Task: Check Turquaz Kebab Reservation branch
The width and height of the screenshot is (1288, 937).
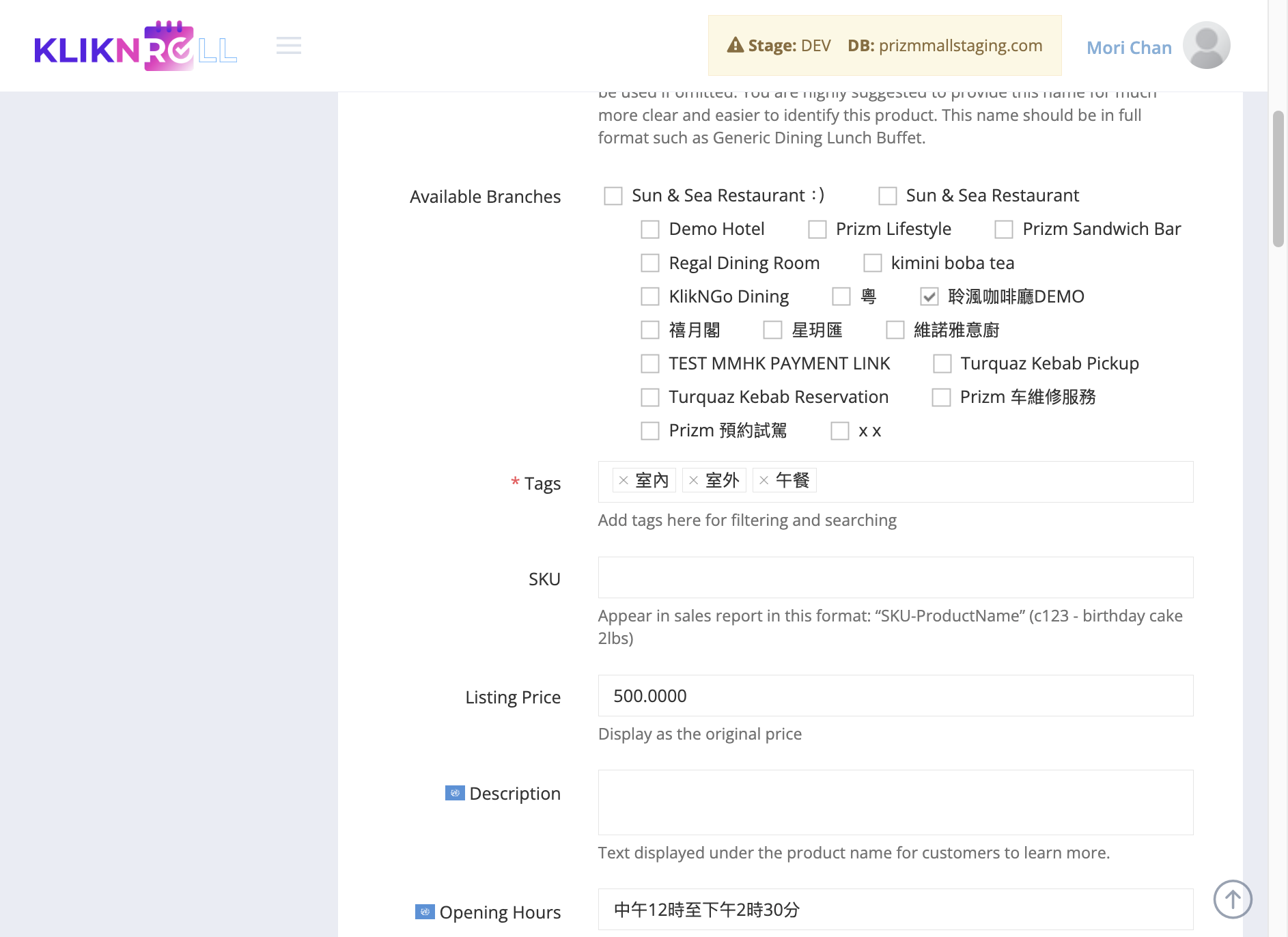Action: 650,397
